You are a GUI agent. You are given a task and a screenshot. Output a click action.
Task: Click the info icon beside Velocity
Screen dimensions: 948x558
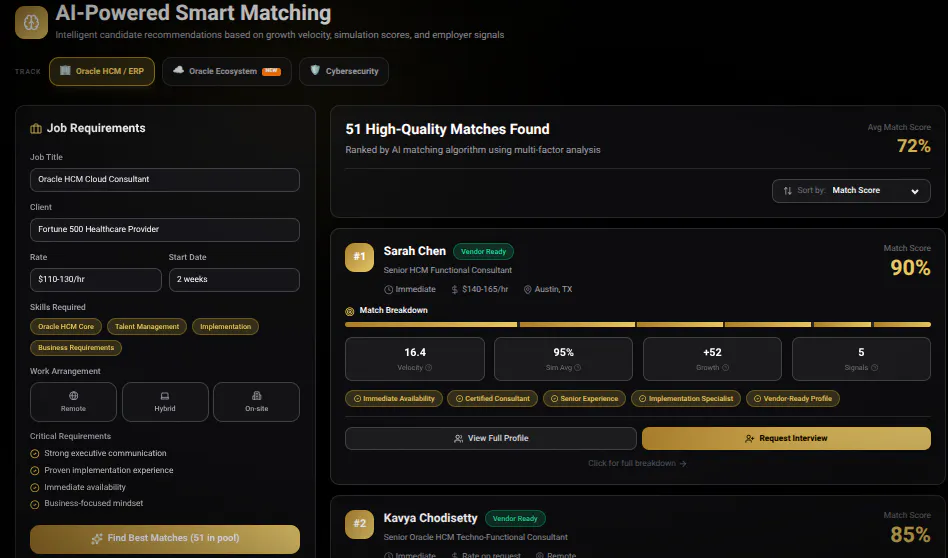point(429,368)
